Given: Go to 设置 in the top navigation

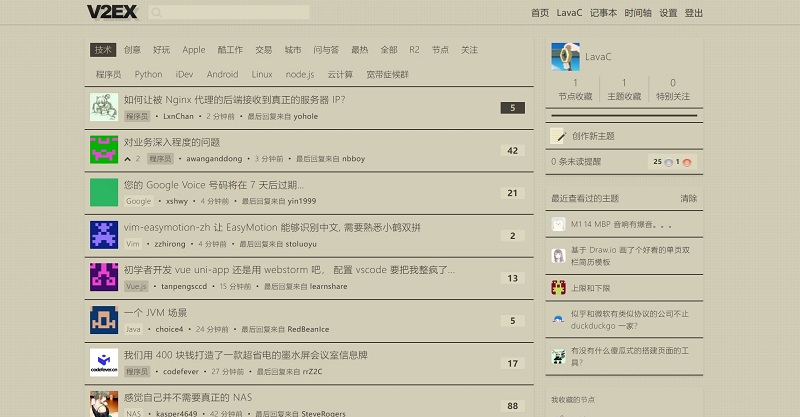Looking at the screenshot, I should [x=668, y=13].
